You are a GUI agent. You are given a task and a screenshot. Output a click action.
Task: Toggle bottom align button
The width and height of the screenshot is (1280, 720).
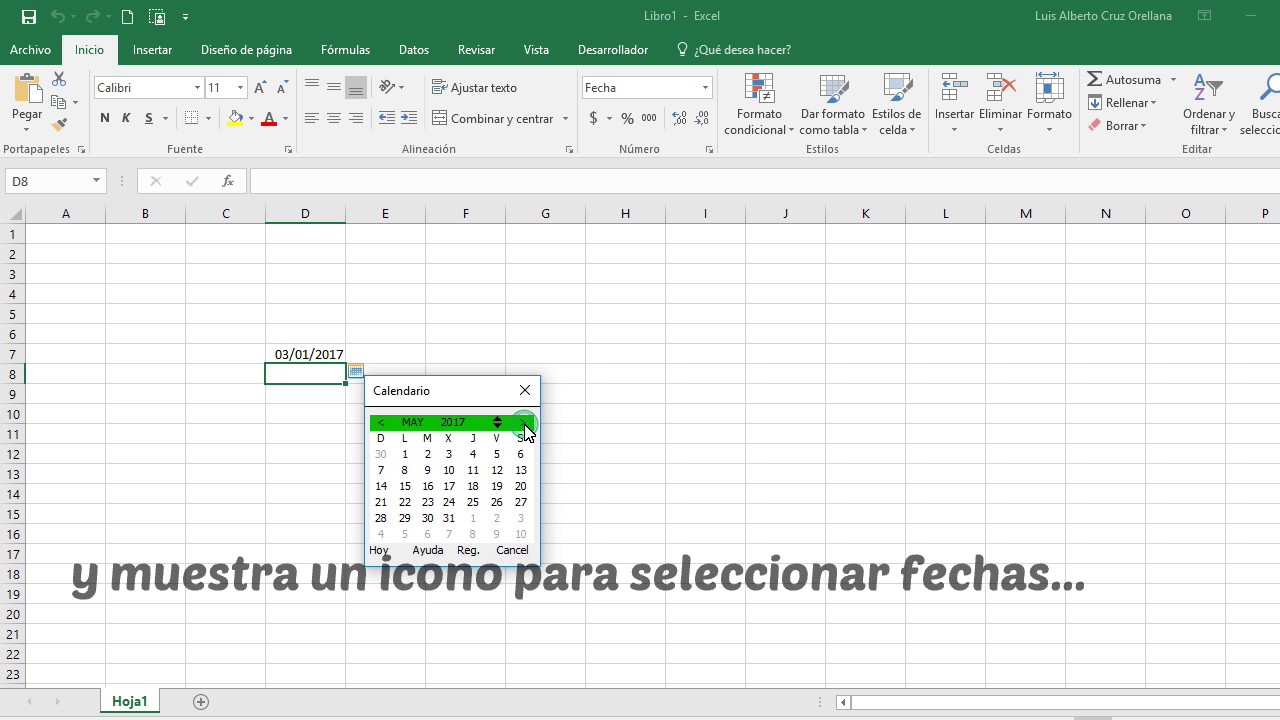click(x=356, y=88)
